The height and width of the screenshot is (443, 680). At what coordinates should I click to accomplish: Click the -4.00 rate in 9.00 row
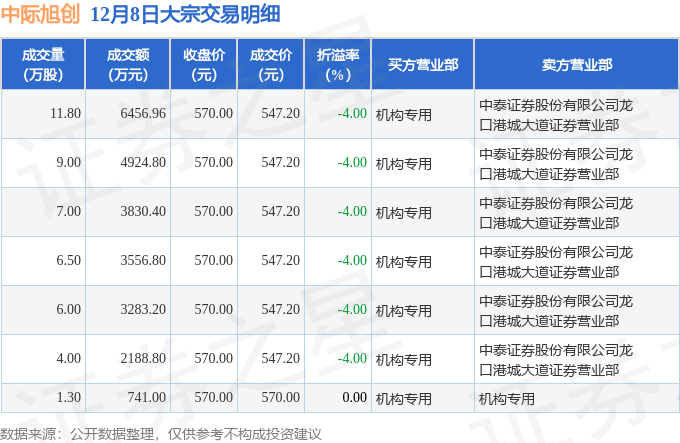[x=352, y=163]
